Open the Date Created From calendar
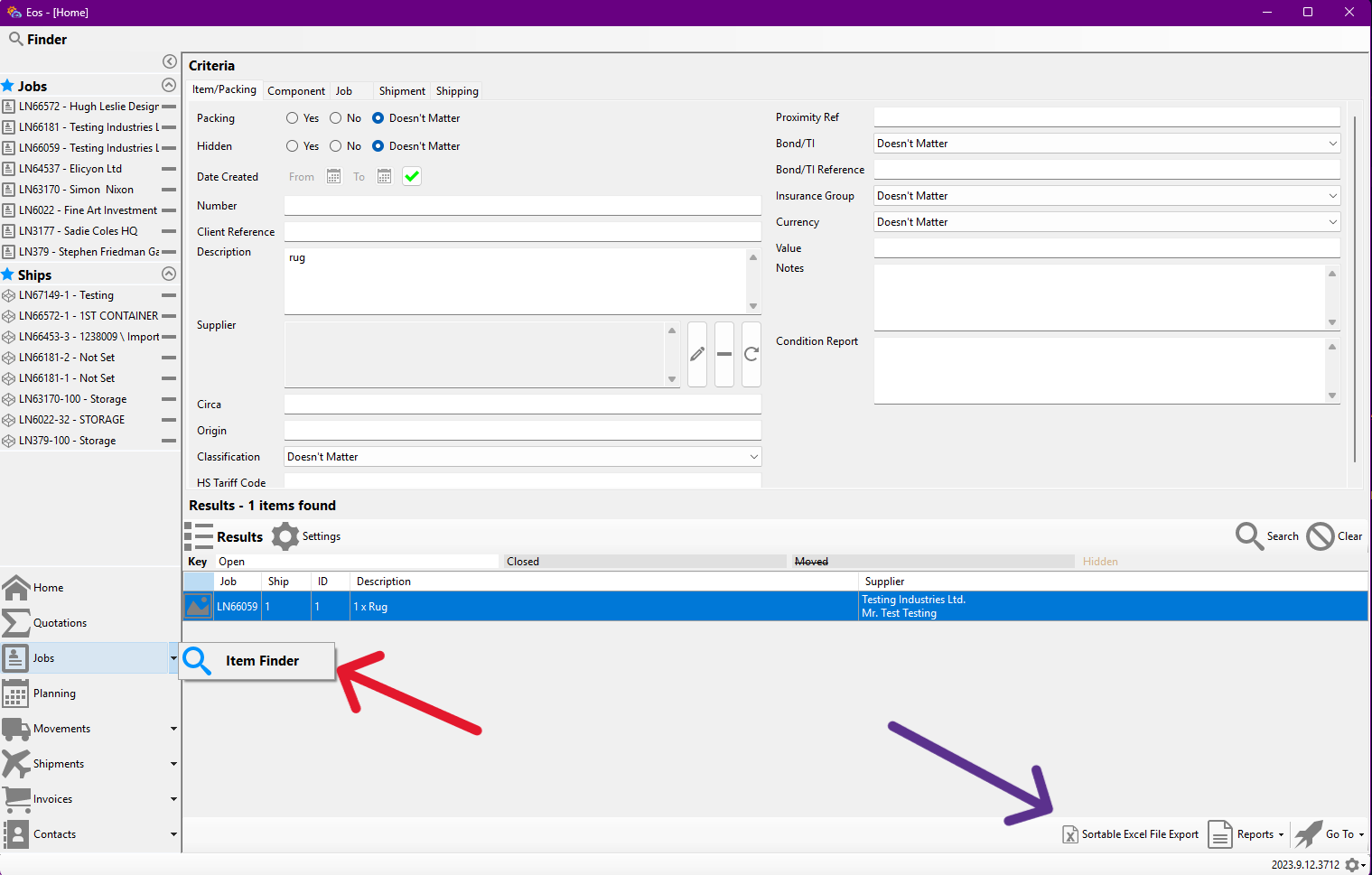 pyautogui.click(x=333, y=177)
